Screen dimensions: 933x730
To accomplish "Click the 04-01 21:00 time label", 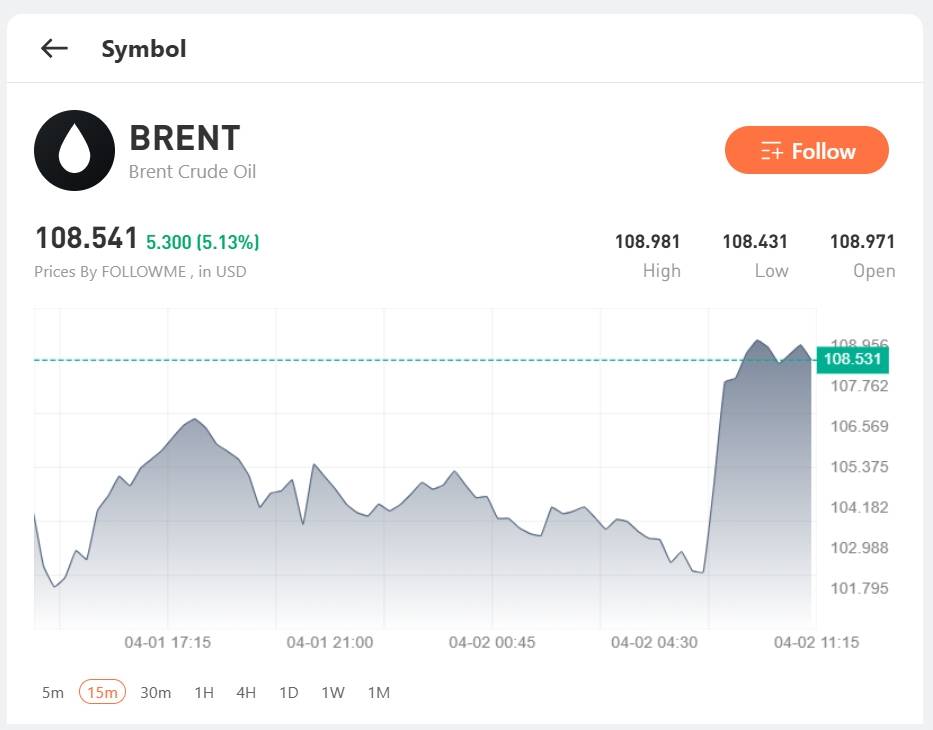I will 330,642.
